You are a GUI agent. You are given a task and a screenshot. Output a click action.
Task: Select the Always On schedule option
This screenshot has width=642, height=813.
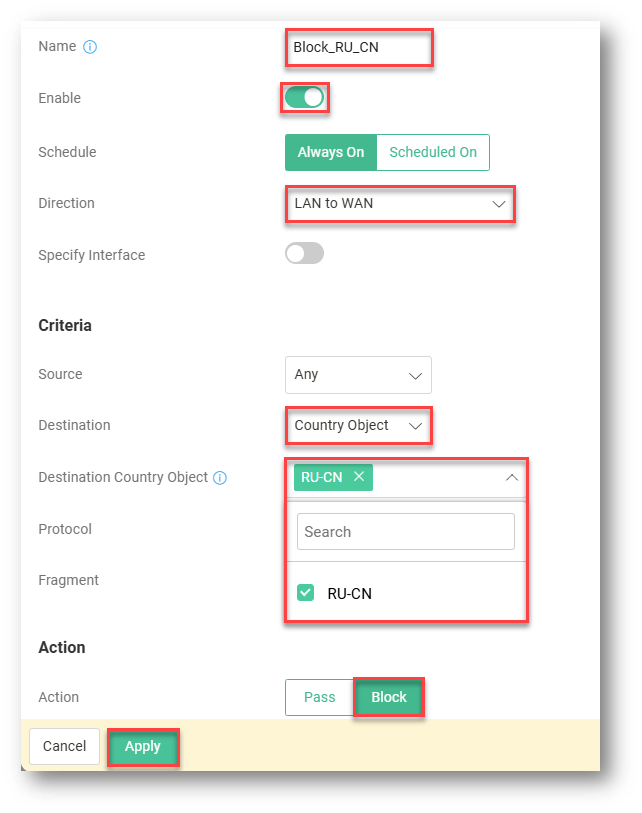(331, 153)
